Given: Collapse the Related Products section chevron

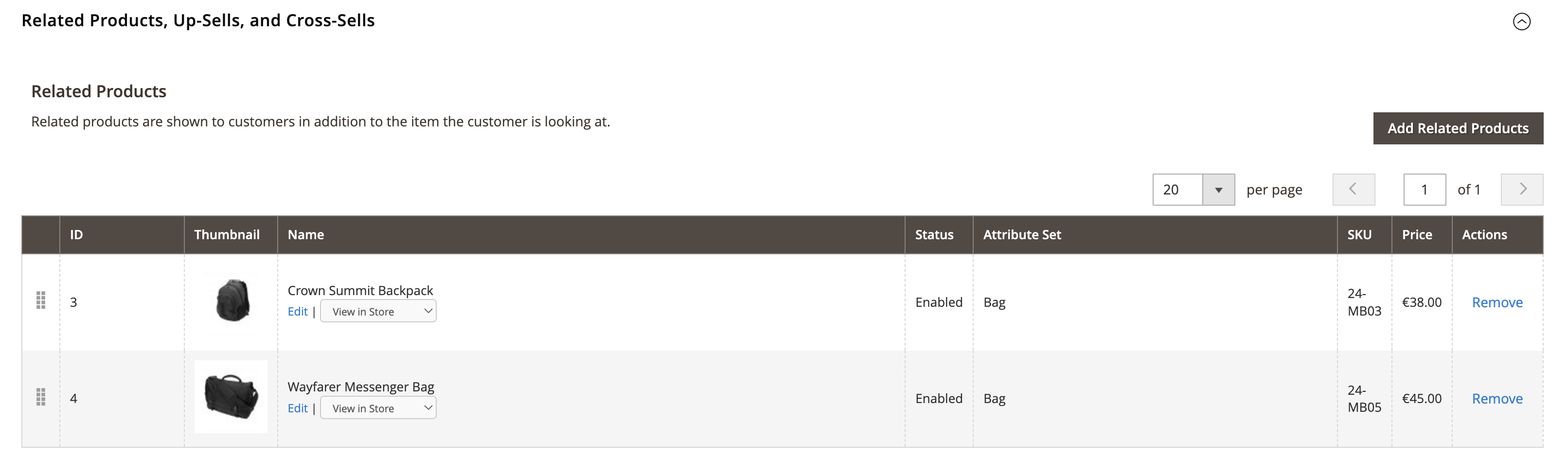Looking at the screenshot, I should 1521,22.
